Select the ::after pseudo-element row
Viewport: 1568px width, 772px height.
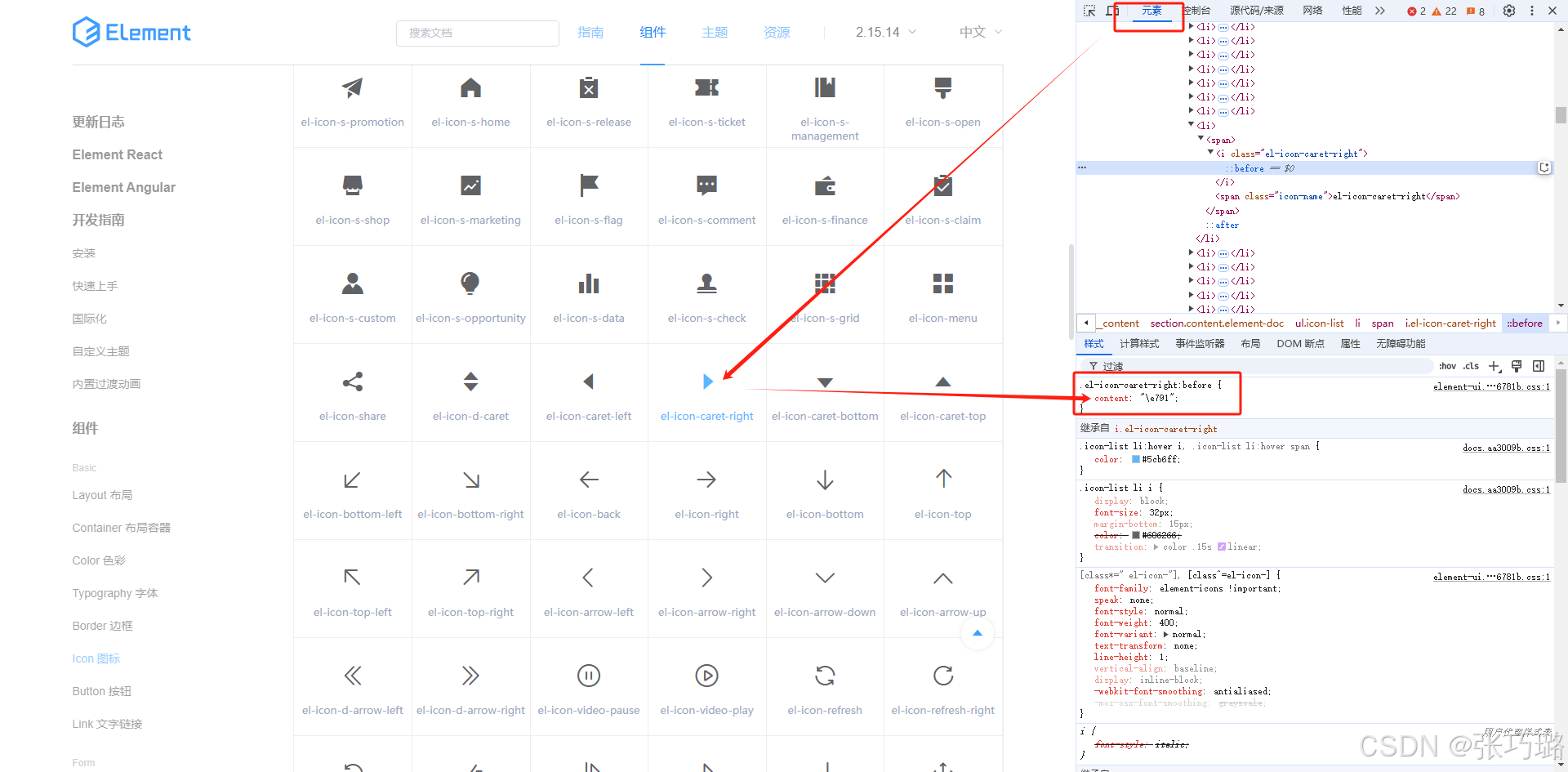[x=1223, y=225]
